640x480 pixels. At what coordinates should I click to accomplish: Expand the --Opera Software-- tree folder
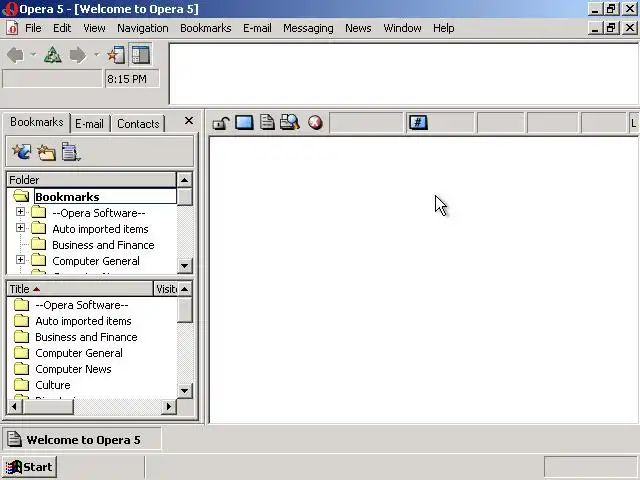tap(20, 211)
